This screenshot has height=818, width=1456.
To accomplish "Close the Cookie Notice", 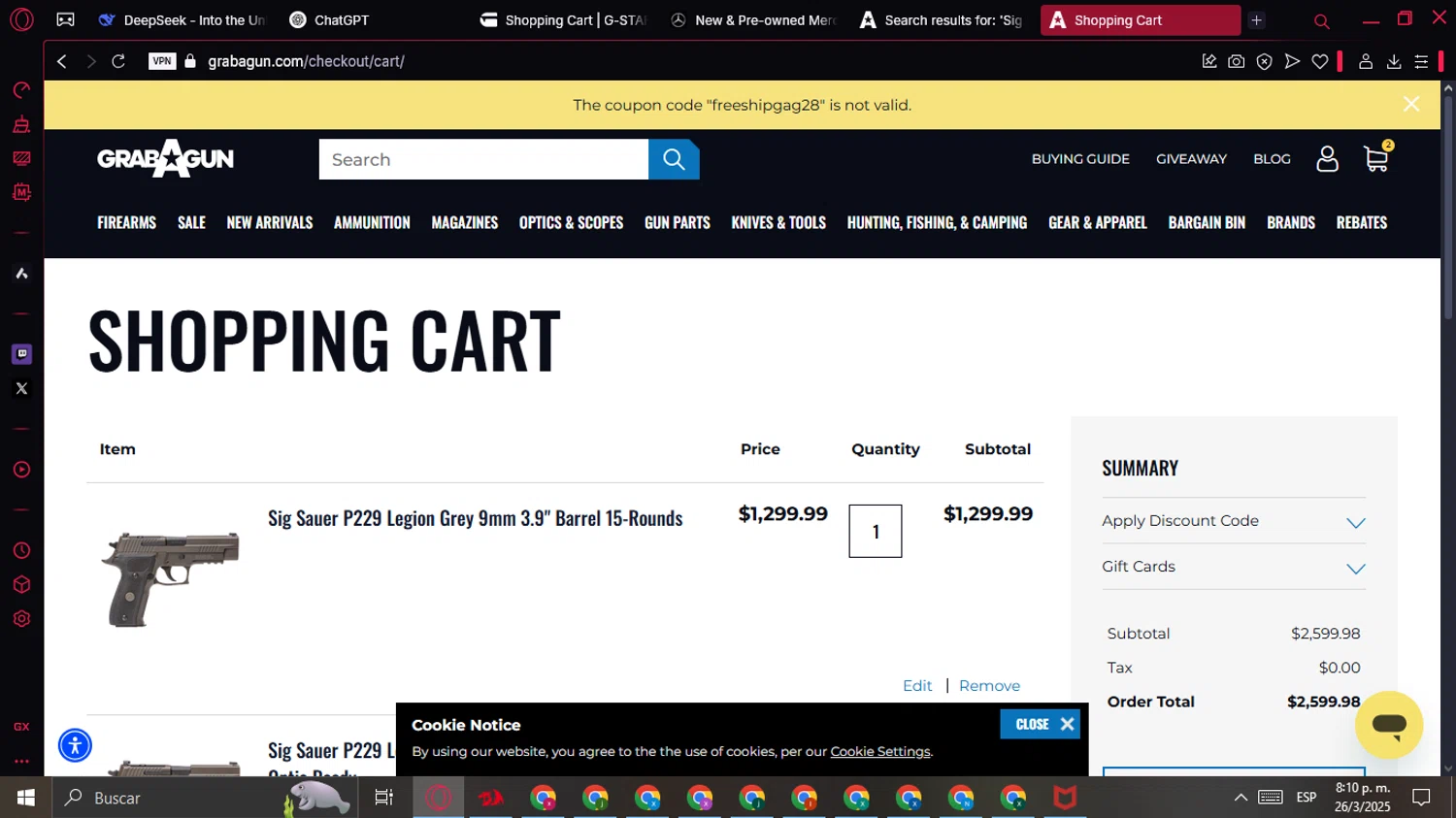I will coord(1040,724).
